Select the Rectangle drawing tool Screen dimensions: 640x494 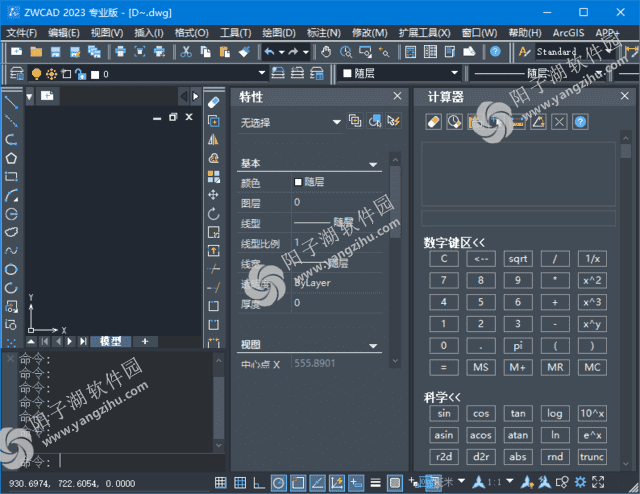coord(11,176)
